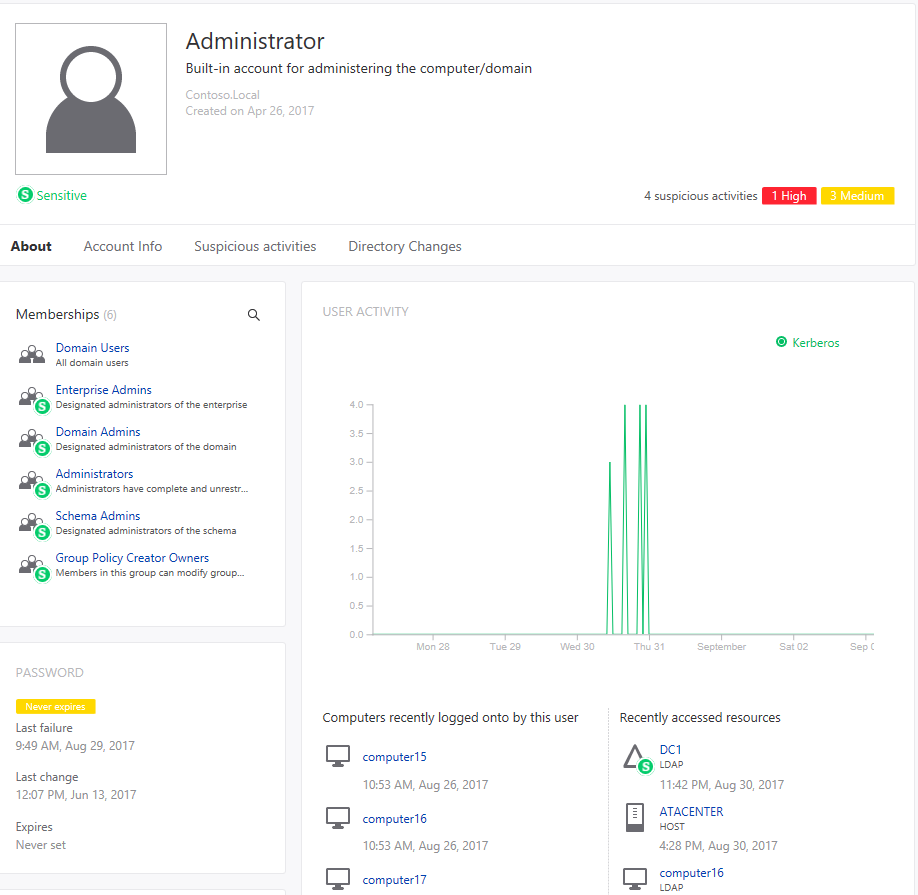Click the computer15 monitor icon
918x895 pixels.
[x=338, y=756]
